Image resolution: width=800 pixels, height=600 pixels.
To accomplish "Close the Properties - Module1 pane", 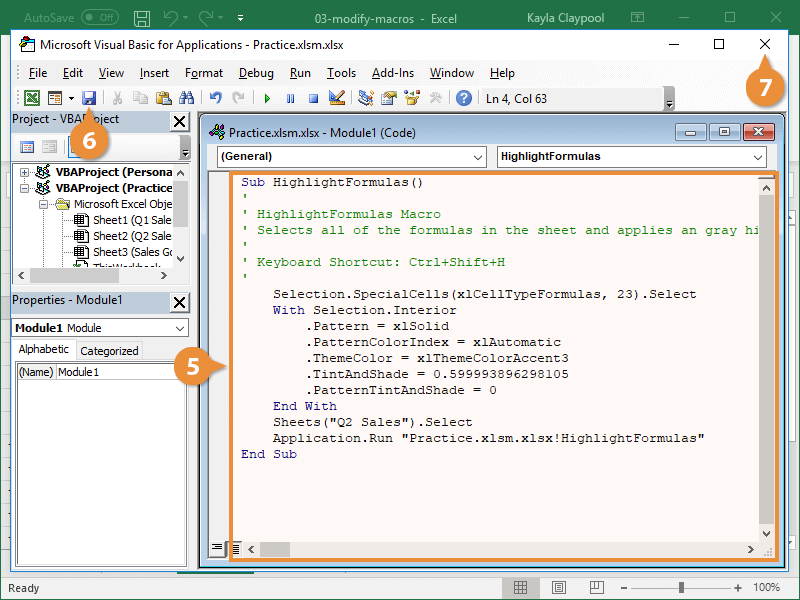I will coord(179,301).
